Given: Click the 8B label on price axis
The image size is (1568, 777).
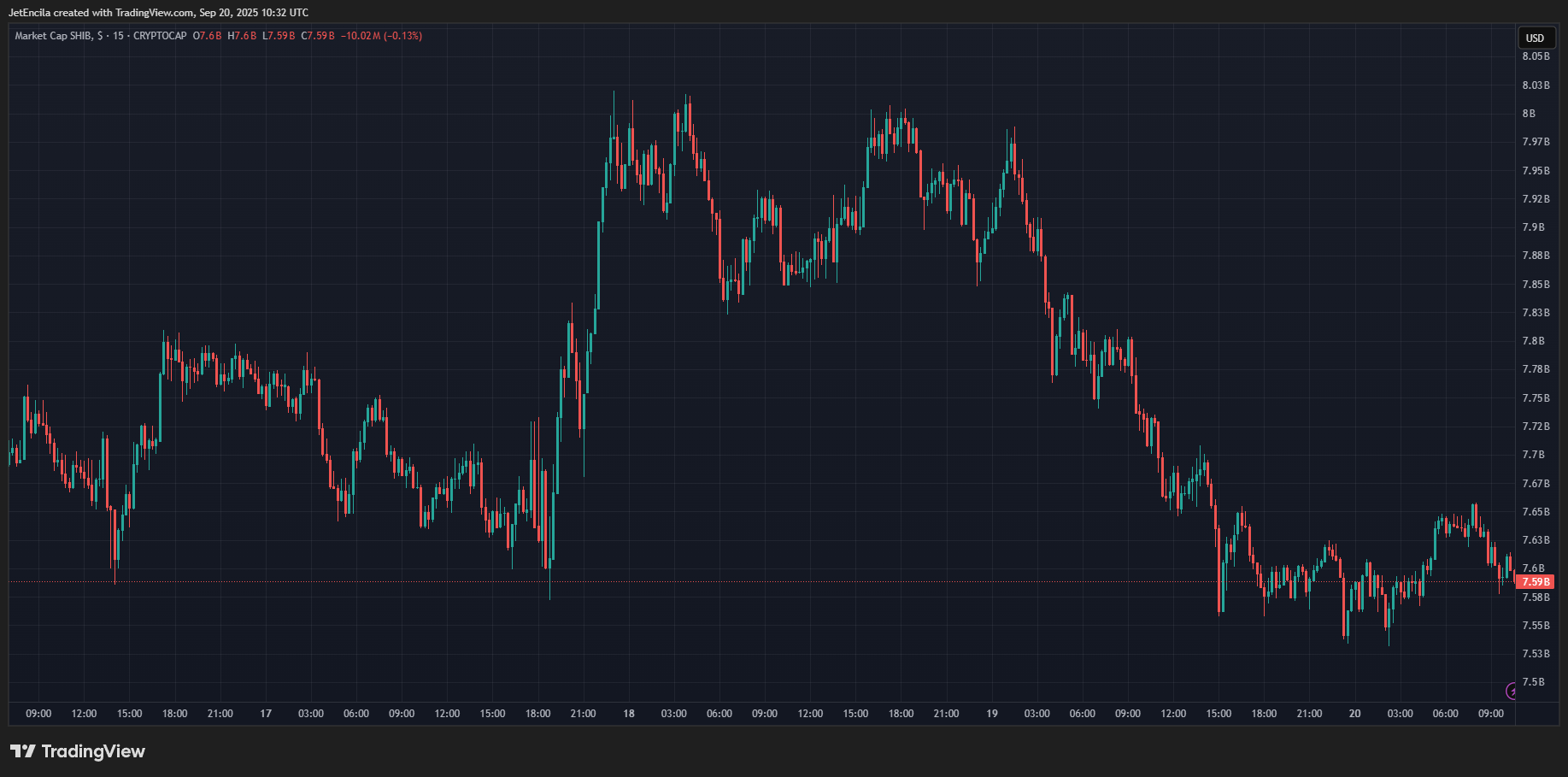Looking at the screenshot, I should point(1529,114).
